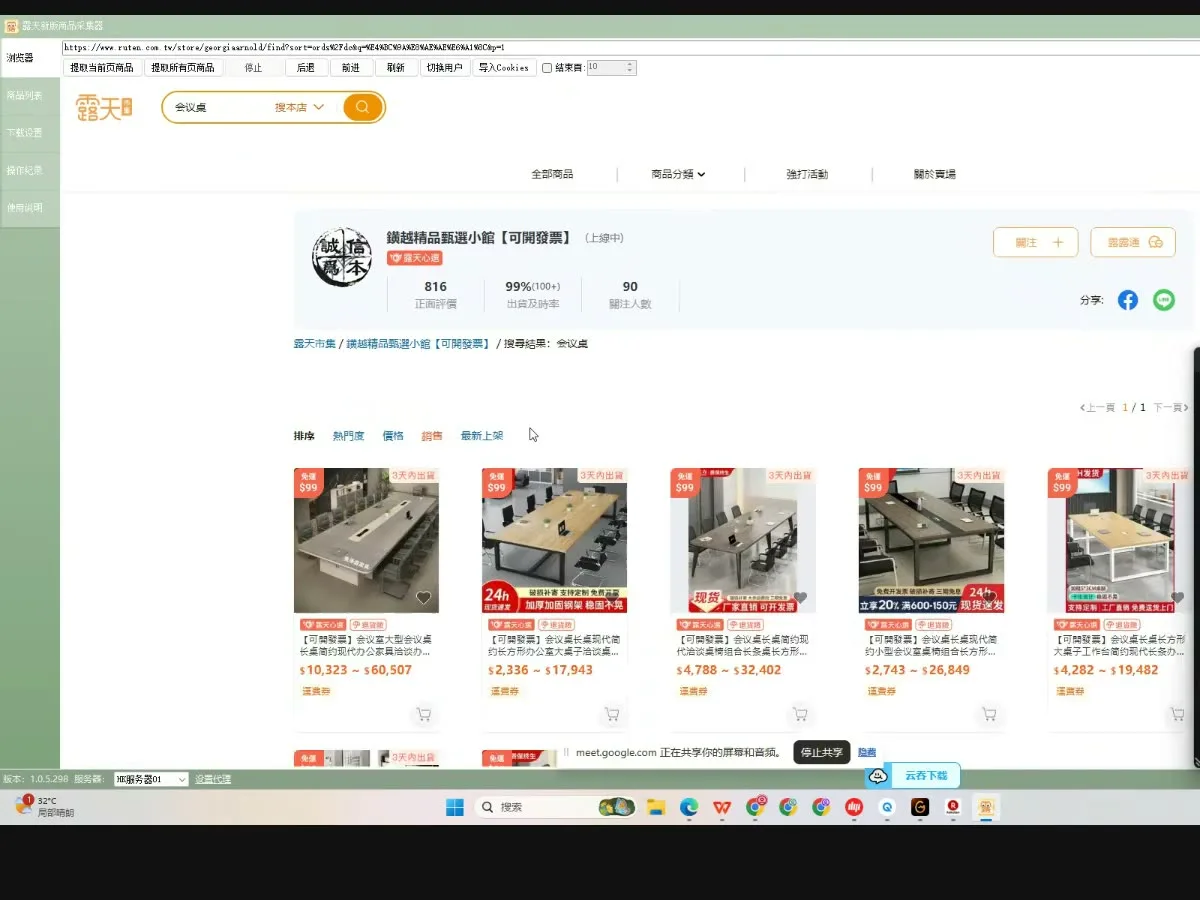The width and height of the screenshot is (1200, 900).
Task: Click the 提取当前页商品 button
Action: (102, 68)
